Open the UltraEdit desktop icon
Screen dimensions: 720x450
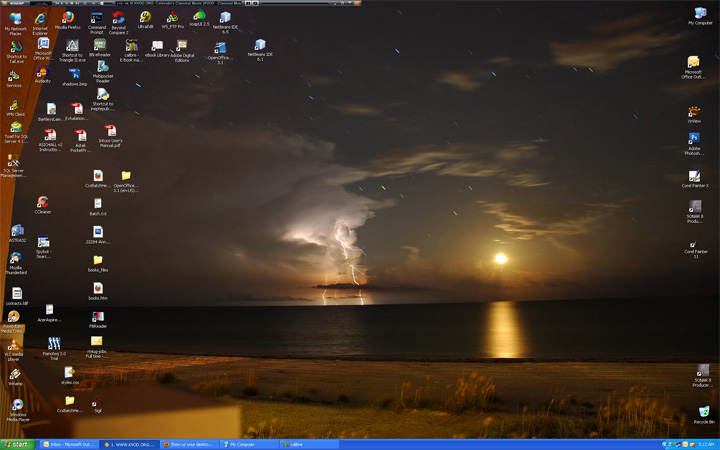[145, 17]
